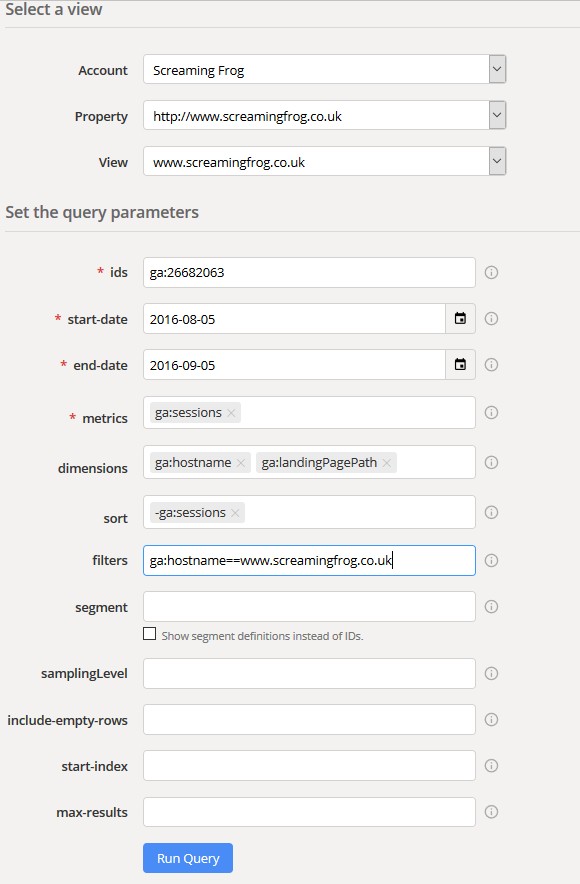Click the info icon next to max-results
Image resolution: width=580 pixels, height=884 pixels.
pyautogui.click(x=492, y=812)
